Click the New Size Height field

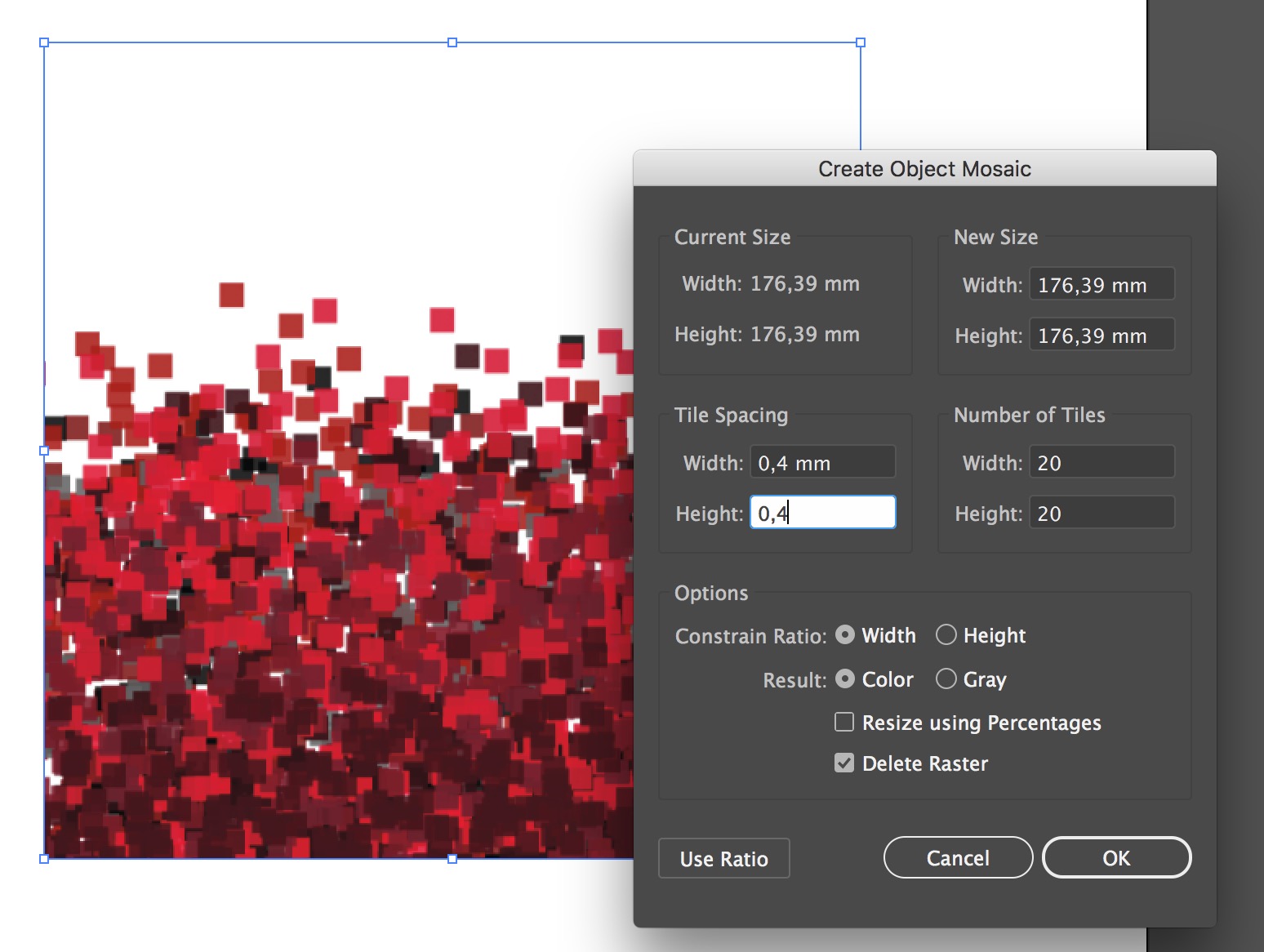point(1101,335)
